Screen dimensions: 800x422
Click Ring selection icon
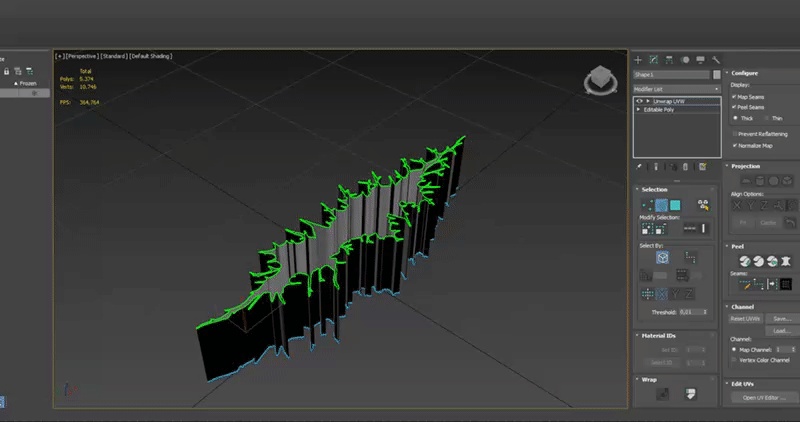(x=704, y=229)
